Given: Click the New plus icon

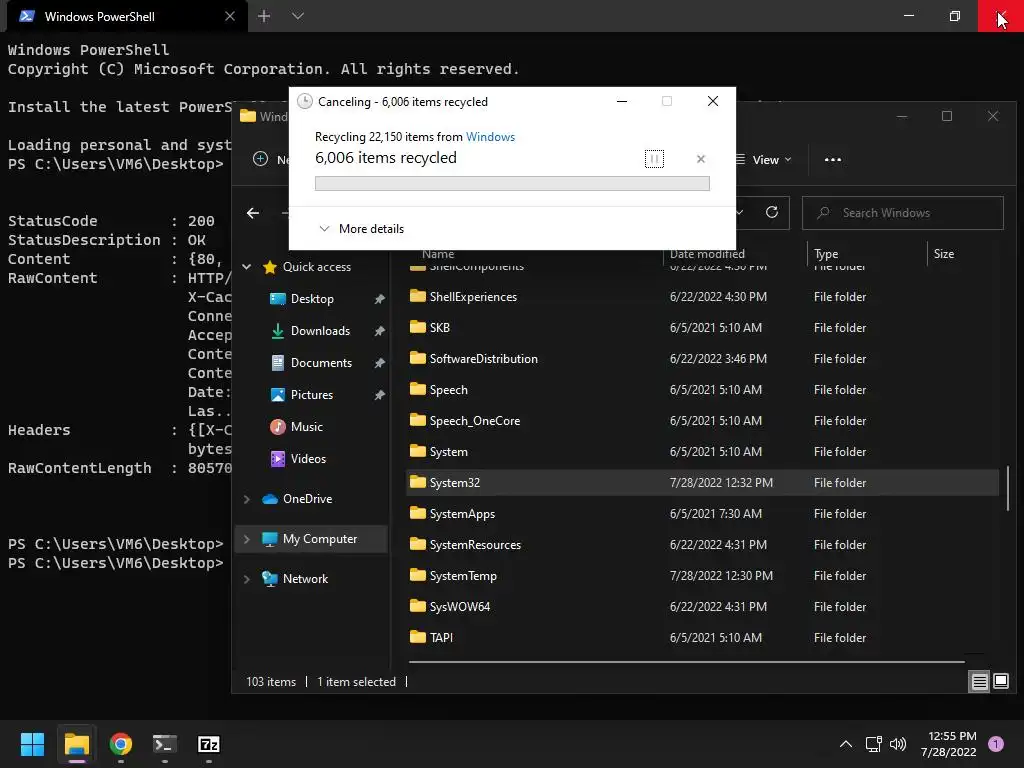Looking at the screenshot, I should click(x=260, y=159).
